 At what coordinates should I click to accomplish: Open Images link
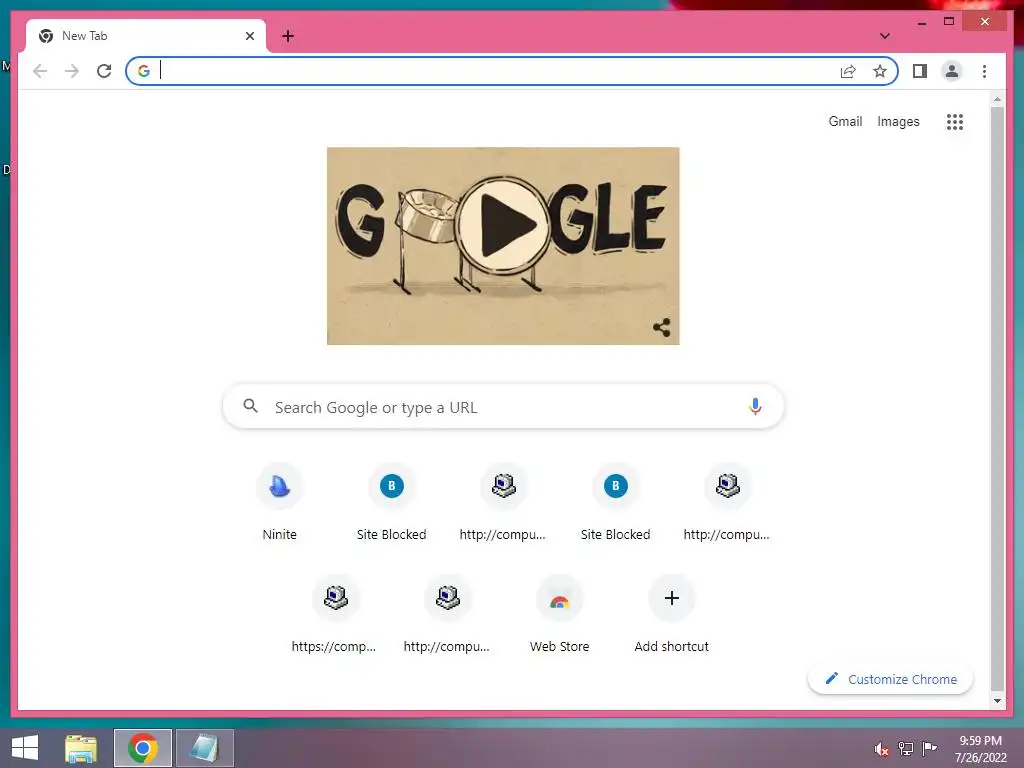coord(898,121)
